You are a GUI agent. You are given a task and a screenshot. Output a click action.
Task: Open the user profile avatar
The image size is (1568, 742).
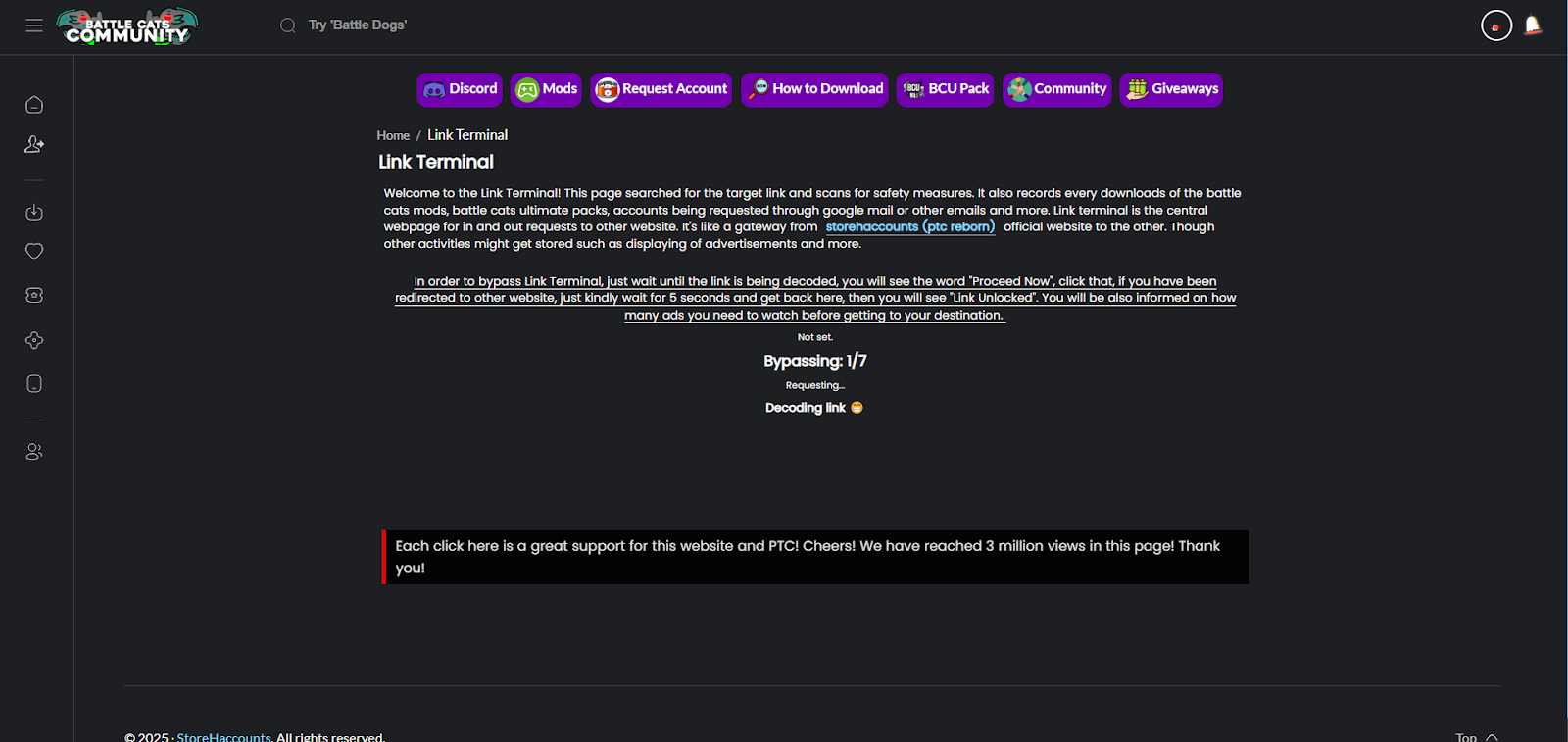tap(1496, 25)
